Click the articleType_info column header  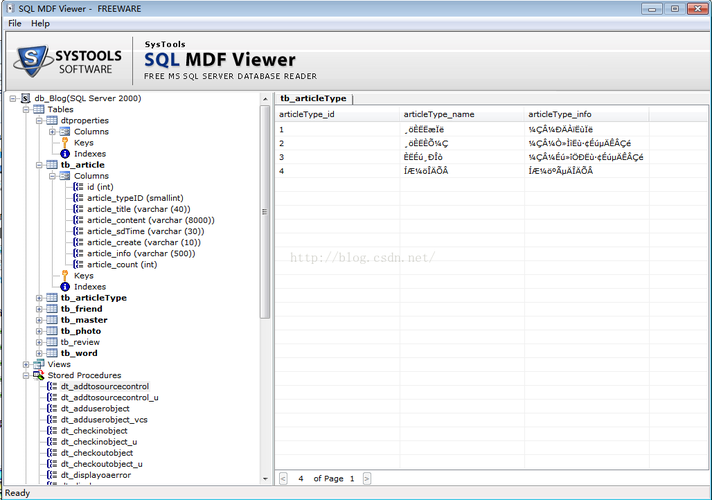point(587,114)
